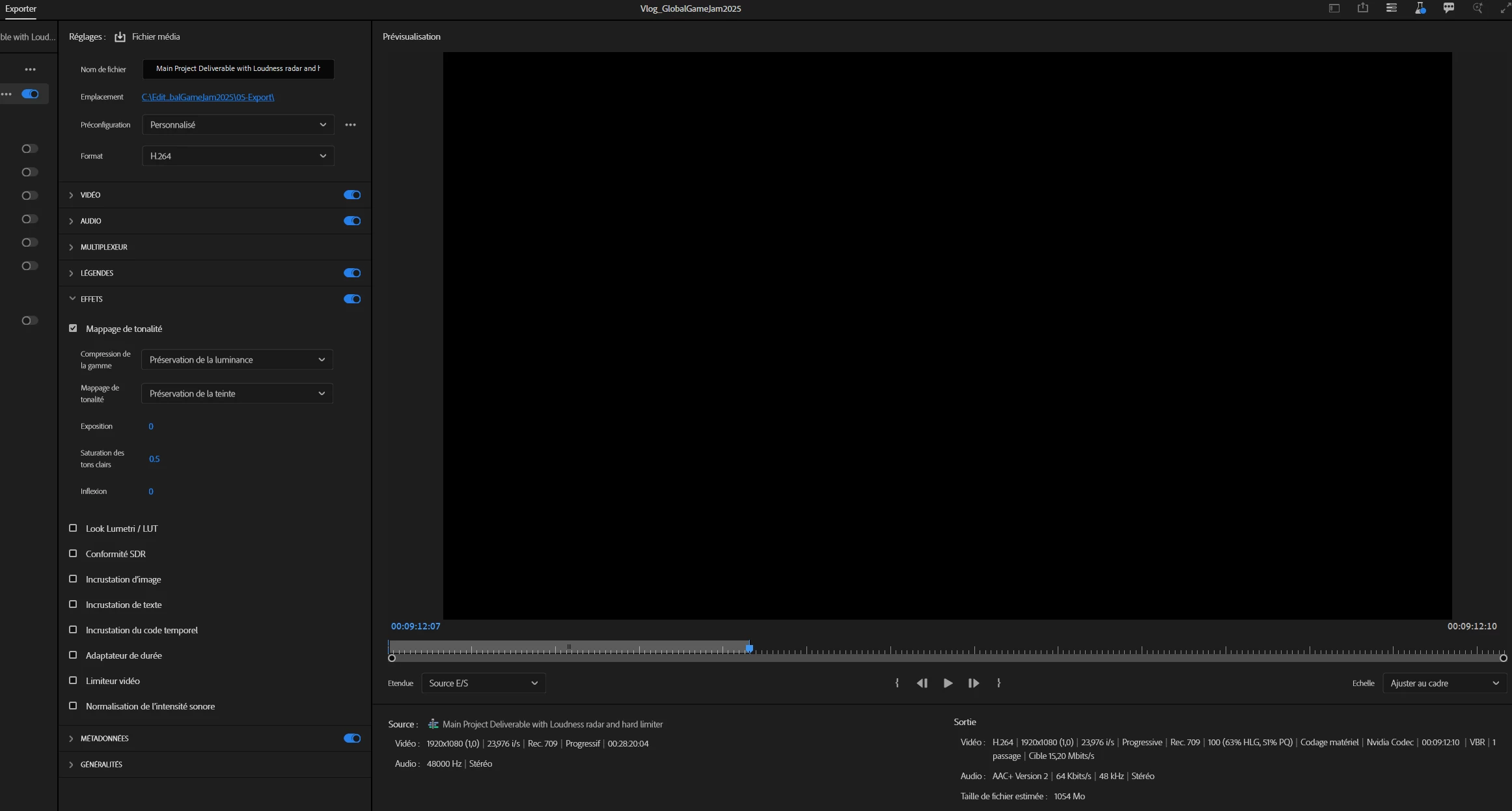Open the feedback speech bubble icon
The width and height of the screenshot is (1512, 811).
tap(1448, 8)
